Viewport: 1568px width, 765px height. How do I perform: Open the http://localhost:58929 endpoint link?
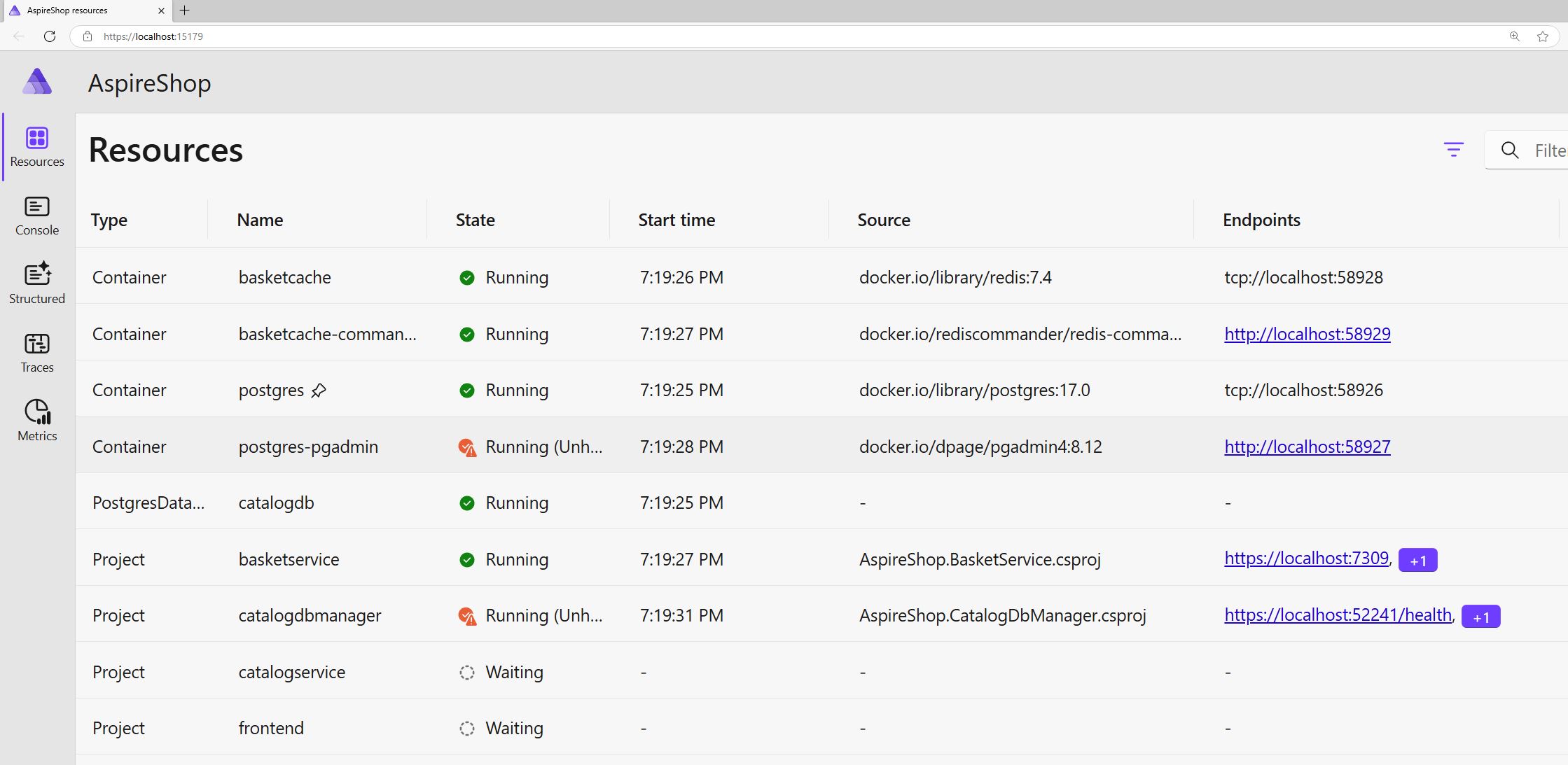(x=1307, y=334)
